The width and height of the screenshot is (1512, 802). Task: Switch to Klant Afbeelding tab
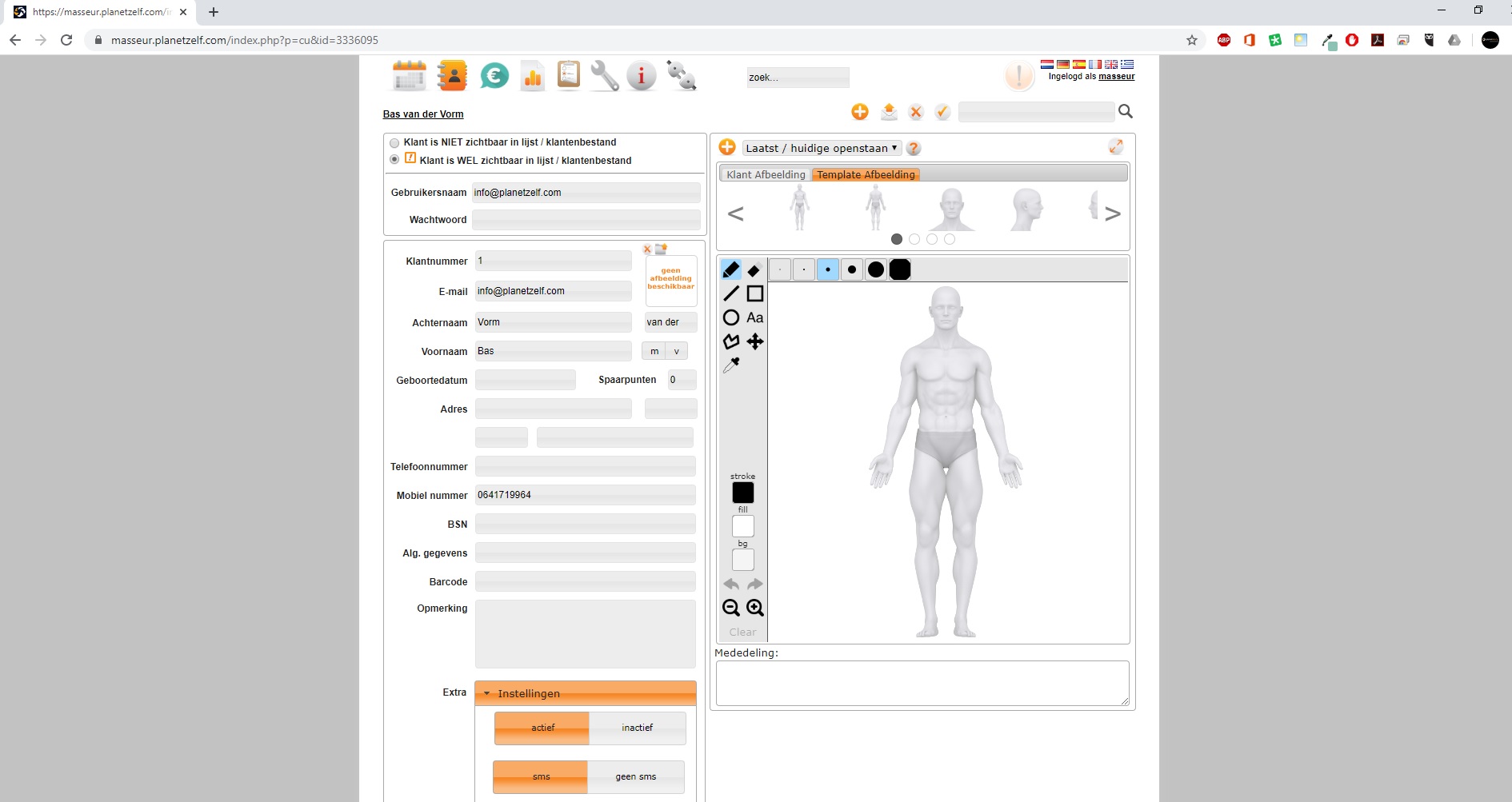(766, 174)
